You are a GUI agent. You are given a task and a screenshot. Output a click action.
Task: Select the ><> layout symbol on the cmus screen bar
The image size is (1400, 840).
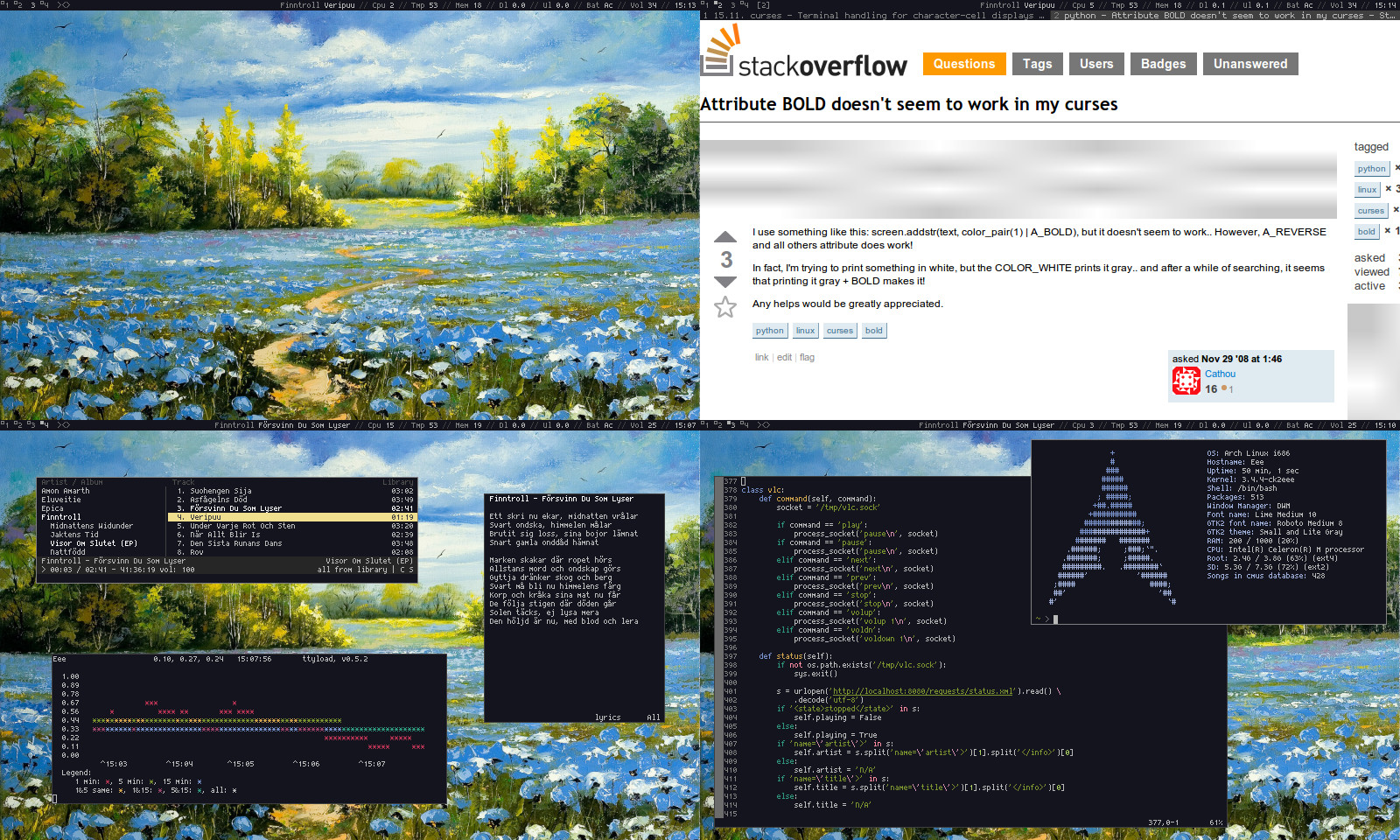[64, 425]
